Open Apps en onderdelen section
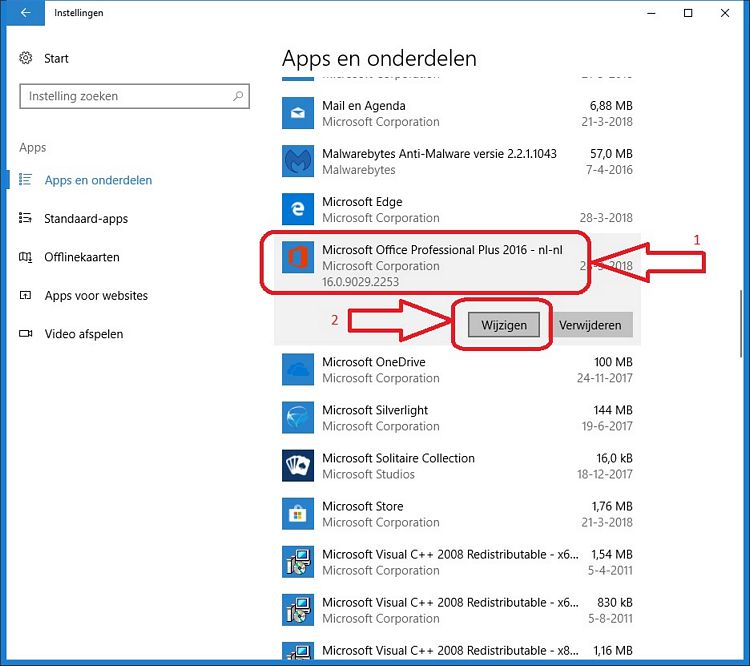The height and width of the screenshot is (666, 750). (x=98, y=180)
